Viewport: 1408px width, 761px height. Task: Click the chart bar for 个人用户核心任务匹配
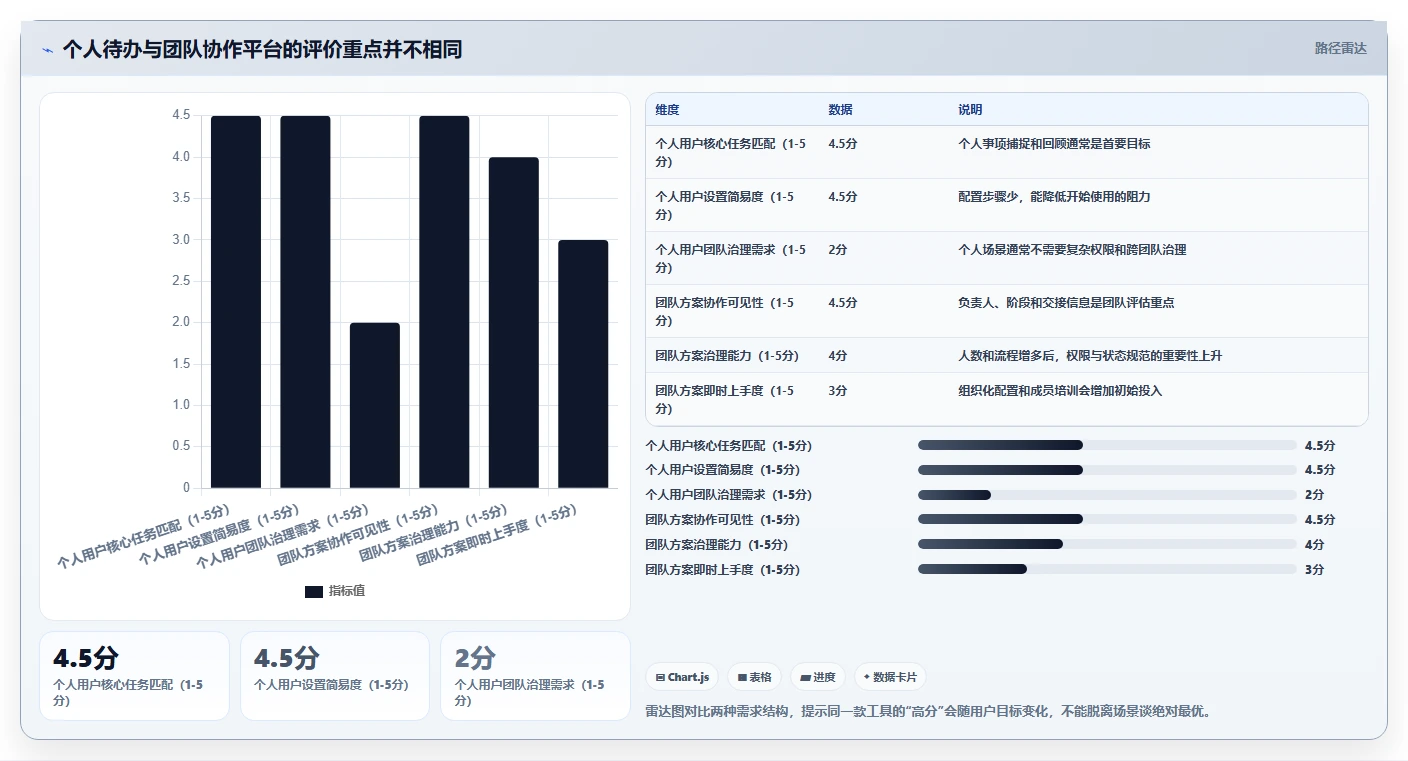tap(236, 302)
